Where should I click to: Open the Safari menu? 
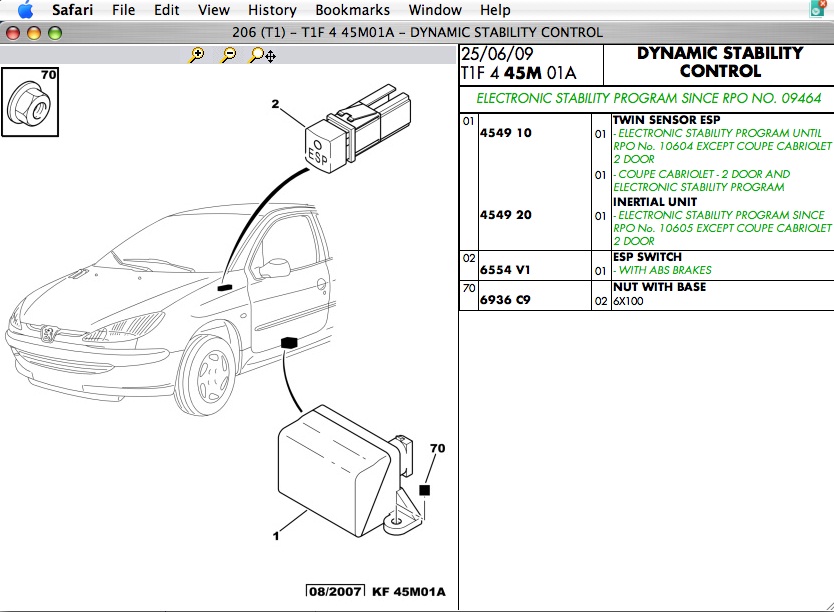pyautogui.click(x=73, y=10)
